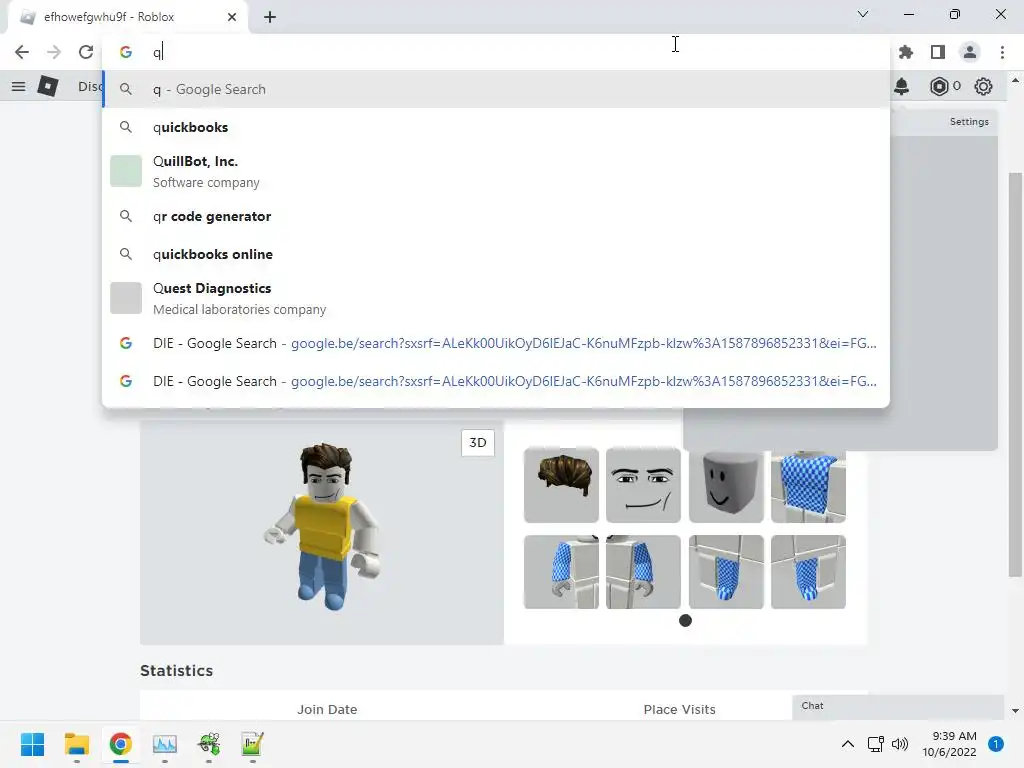The width and height of the screenshot is (1024, 768).
Task: Toggle the Chrome side panel icon
Action: (x=938, y=52)
